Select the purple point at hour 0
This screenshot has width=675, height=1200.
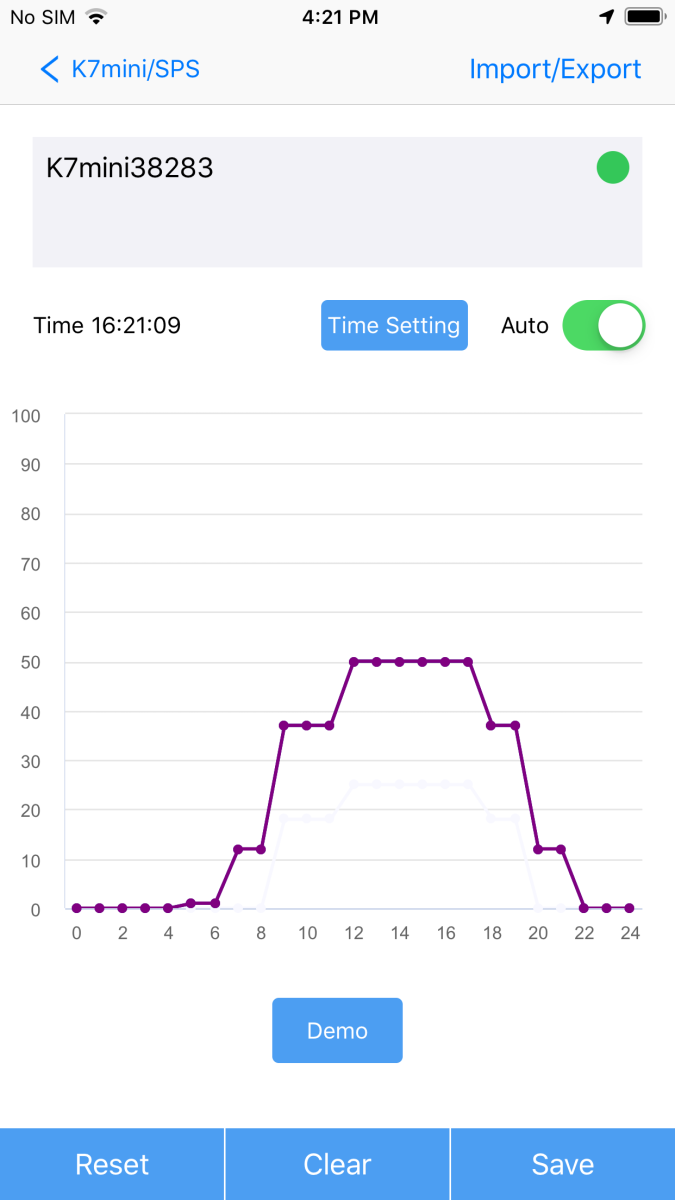coord(77,908)
